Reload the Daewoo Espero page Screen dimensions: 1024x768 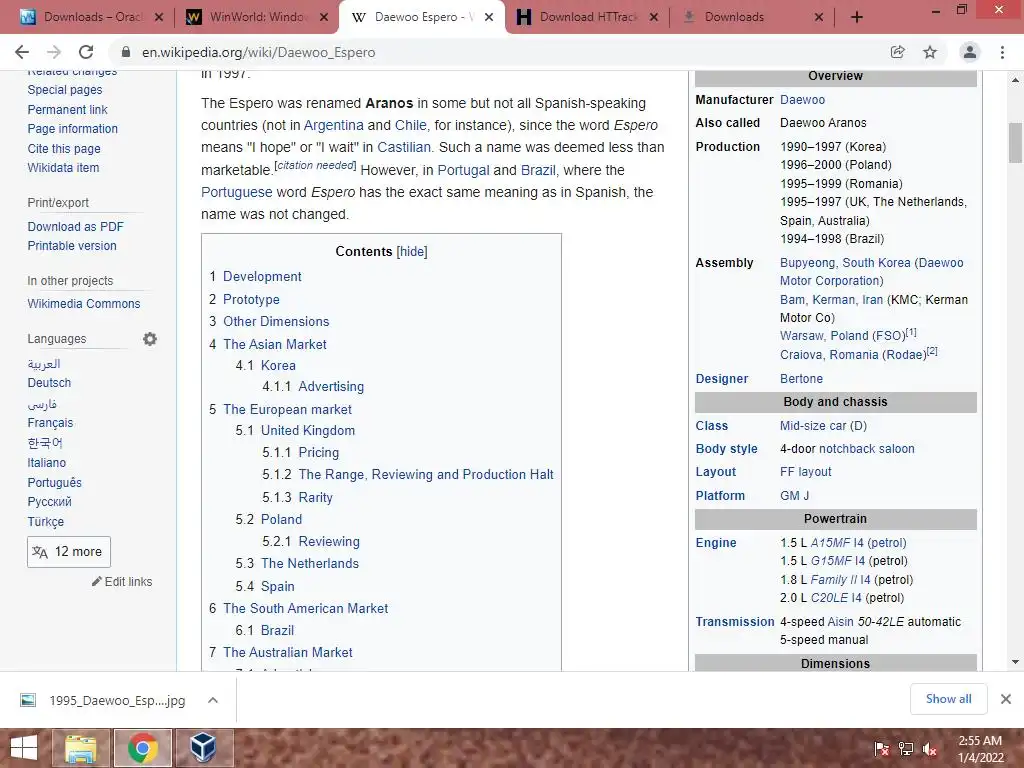pos(86,52)
